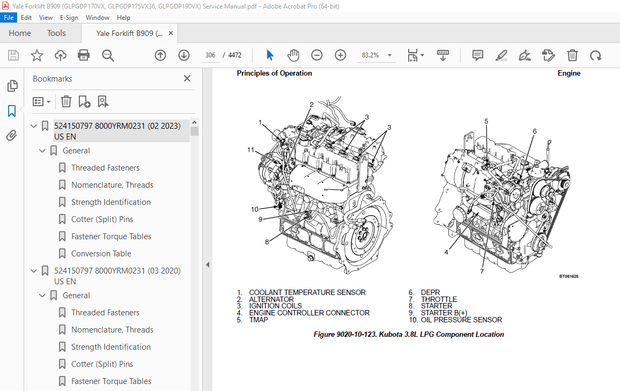Collapse second General bookmark section
This screenshot has width=620, height=391.
[x=42, y=295]
